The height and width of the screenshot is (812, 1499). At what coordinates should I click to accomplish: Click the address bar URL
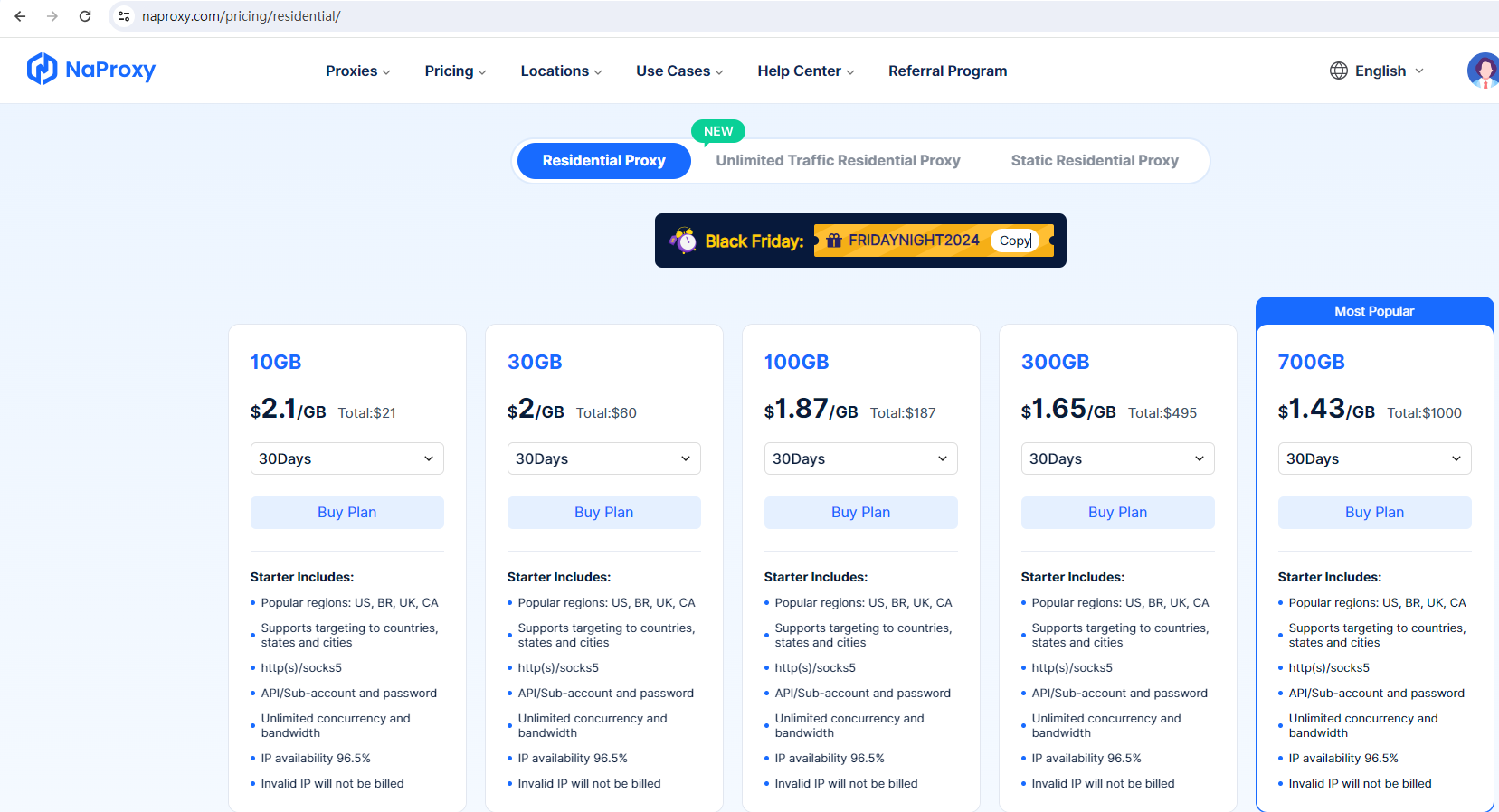(x=242, y=16)
